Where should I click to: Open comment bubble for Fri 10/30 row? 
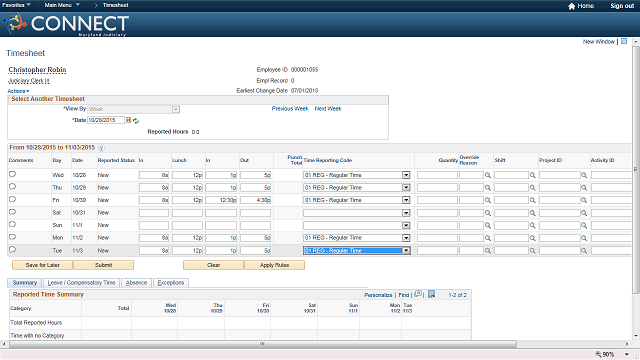(x=12, y=200)
